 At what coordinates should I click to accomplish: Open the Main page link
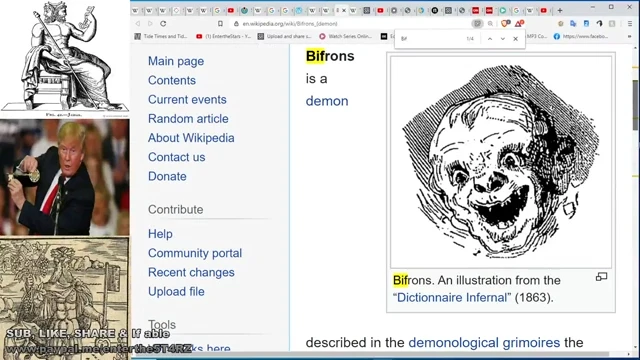click(176, 61)
